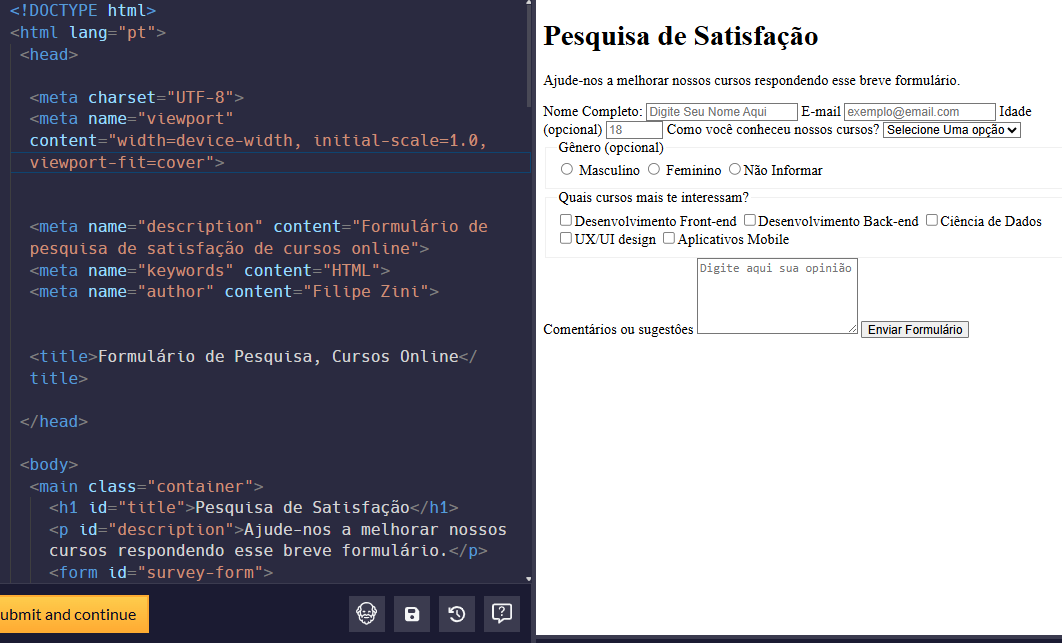Open the Selecione Uma opção dropdown

click(952, 129)
